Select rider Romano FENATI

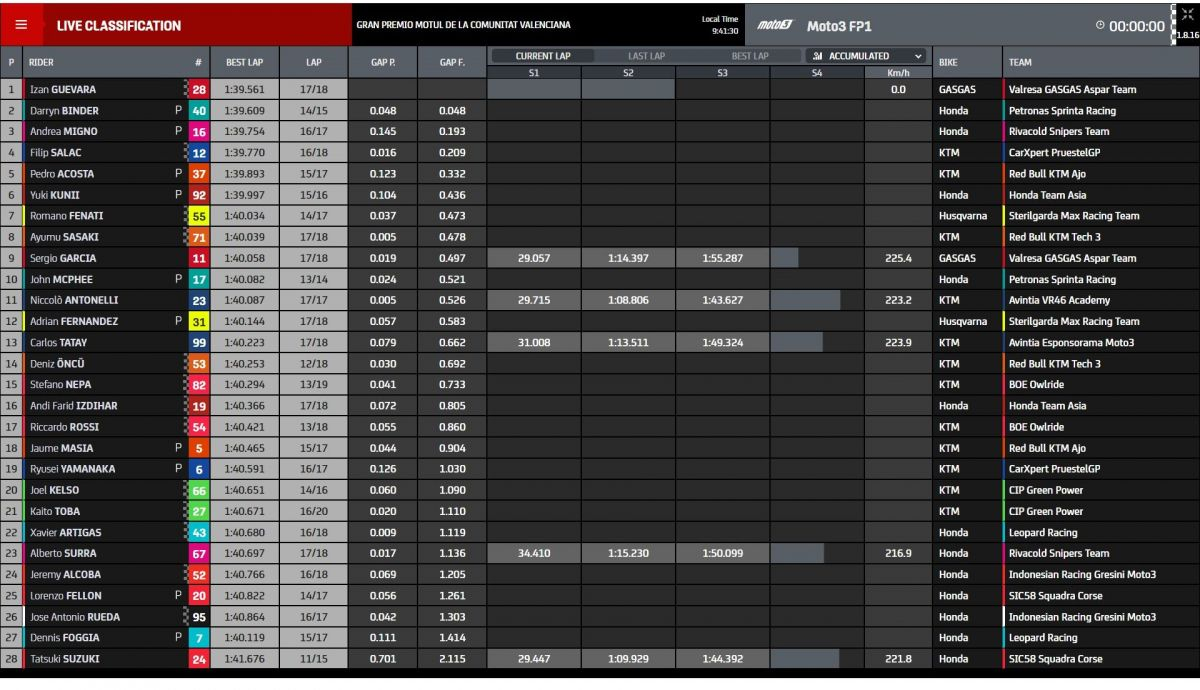pyautogui.click(x=66, y=216)
